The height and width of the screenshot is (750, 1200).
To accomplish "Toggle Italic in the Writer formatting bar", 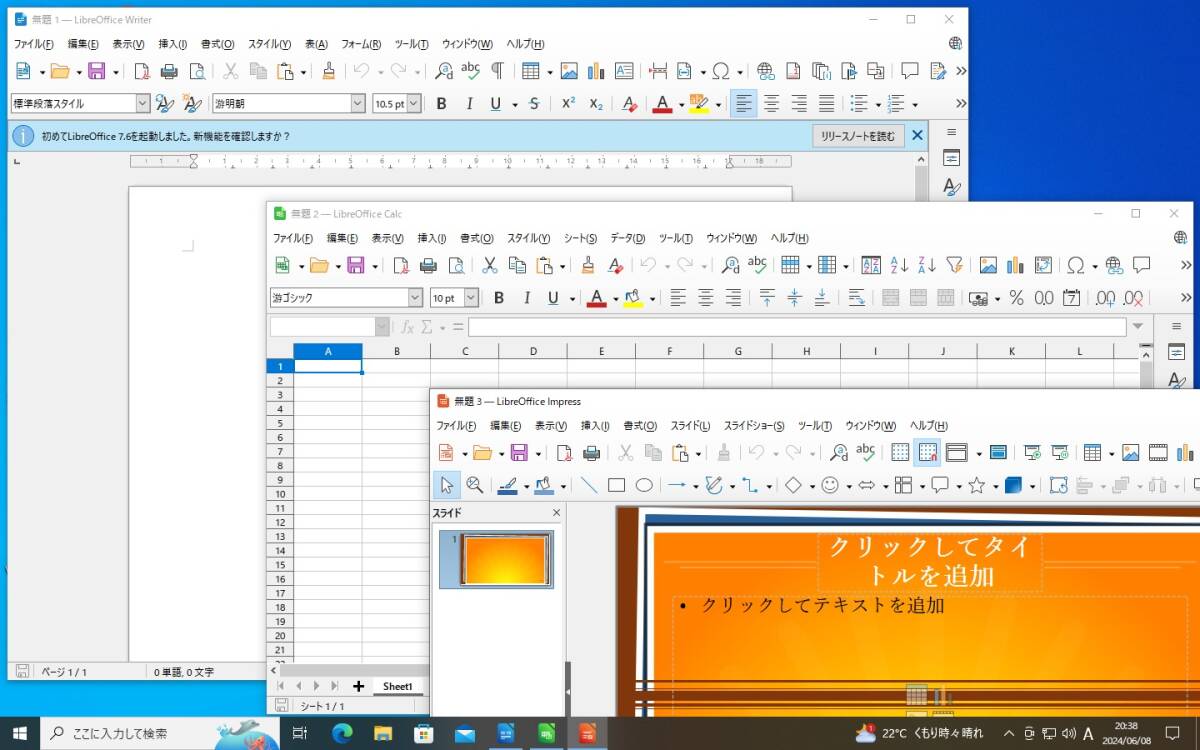I will coord(468,103).
